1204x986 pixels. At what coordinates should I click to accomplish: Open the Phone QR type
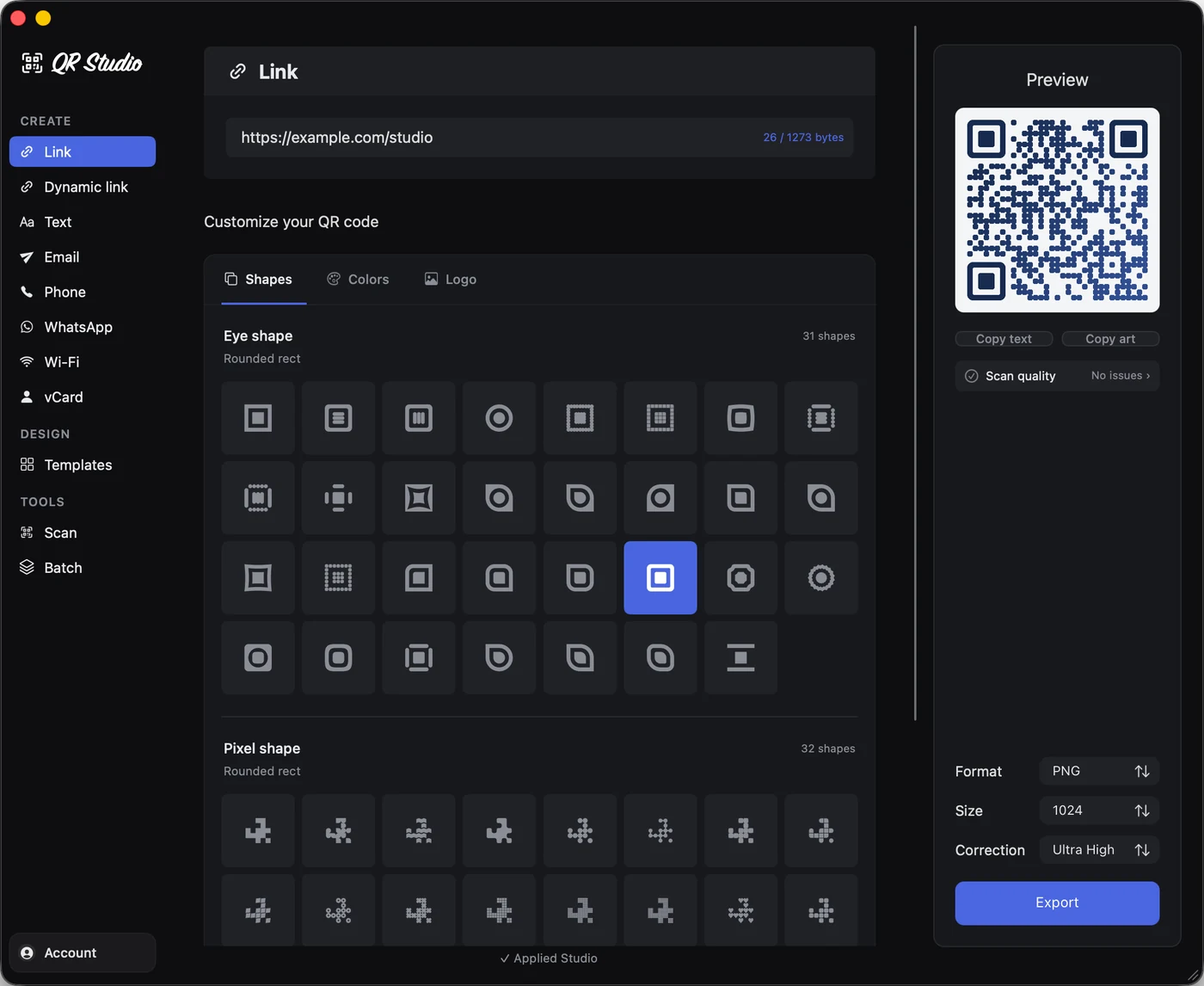pyautogui.click(x=83, y=292)
